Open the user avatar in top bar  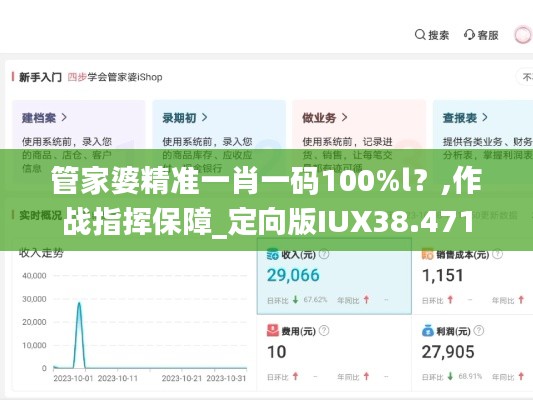(522, 35)
